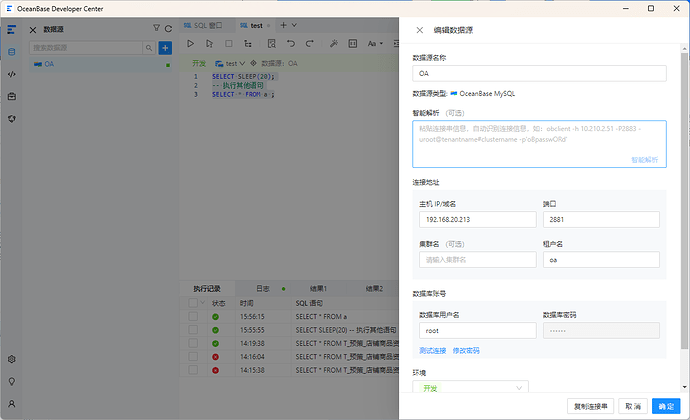This screenshot has height=420, width=690.
Task: Click the host IP field with 192.168.20.213
Action: click(x=477, y=220)
